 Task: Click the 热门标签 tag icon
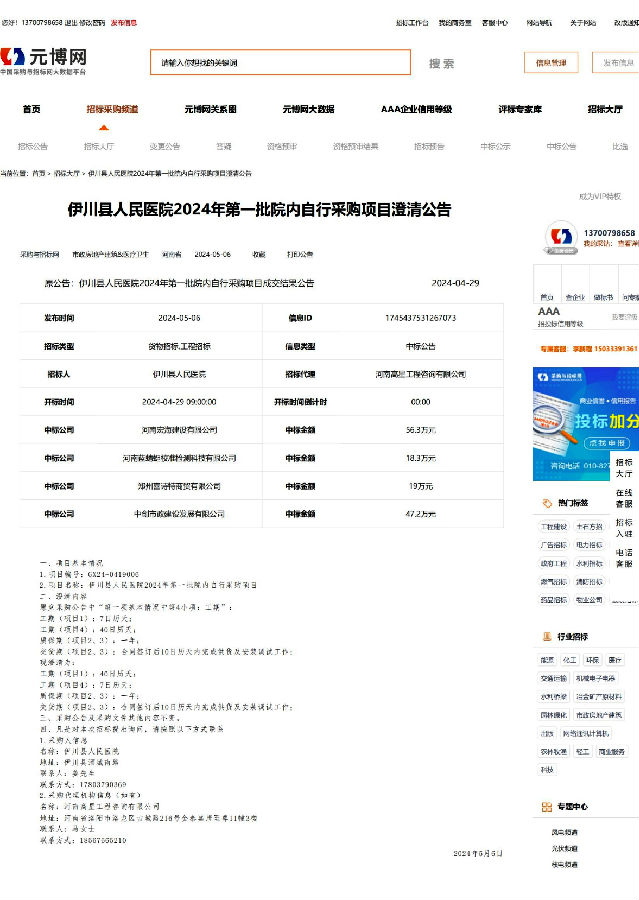point(547,503)
